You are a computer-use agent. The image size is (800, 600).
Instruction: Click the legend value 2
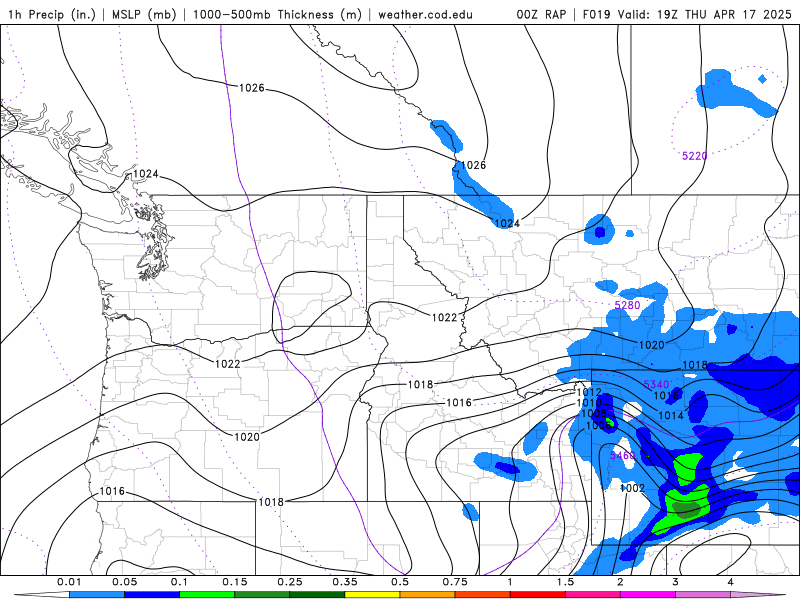(620, 582)
